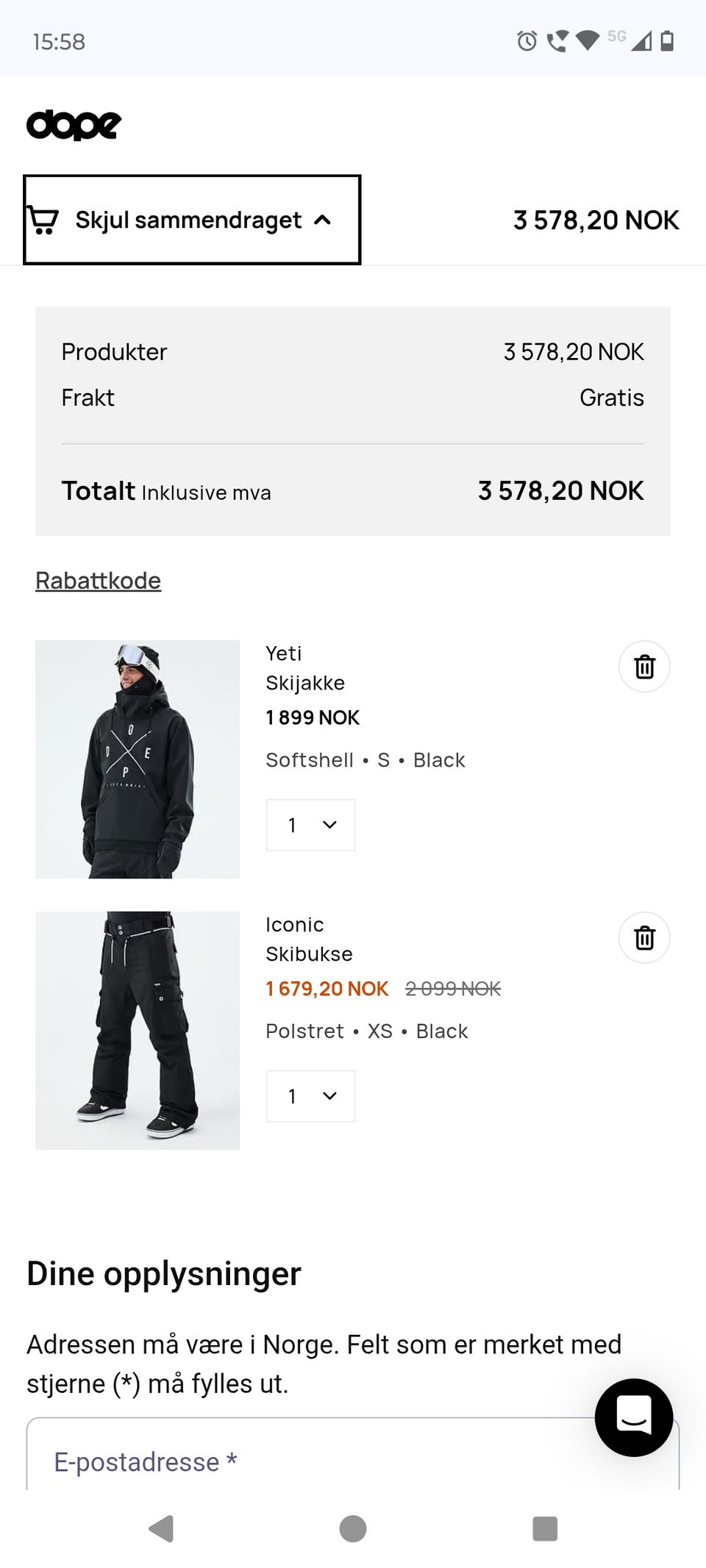Open quantity selector for Iconic Skibukse
Viewport: 706px width, 1568px height.
(x=310, y=1096)
